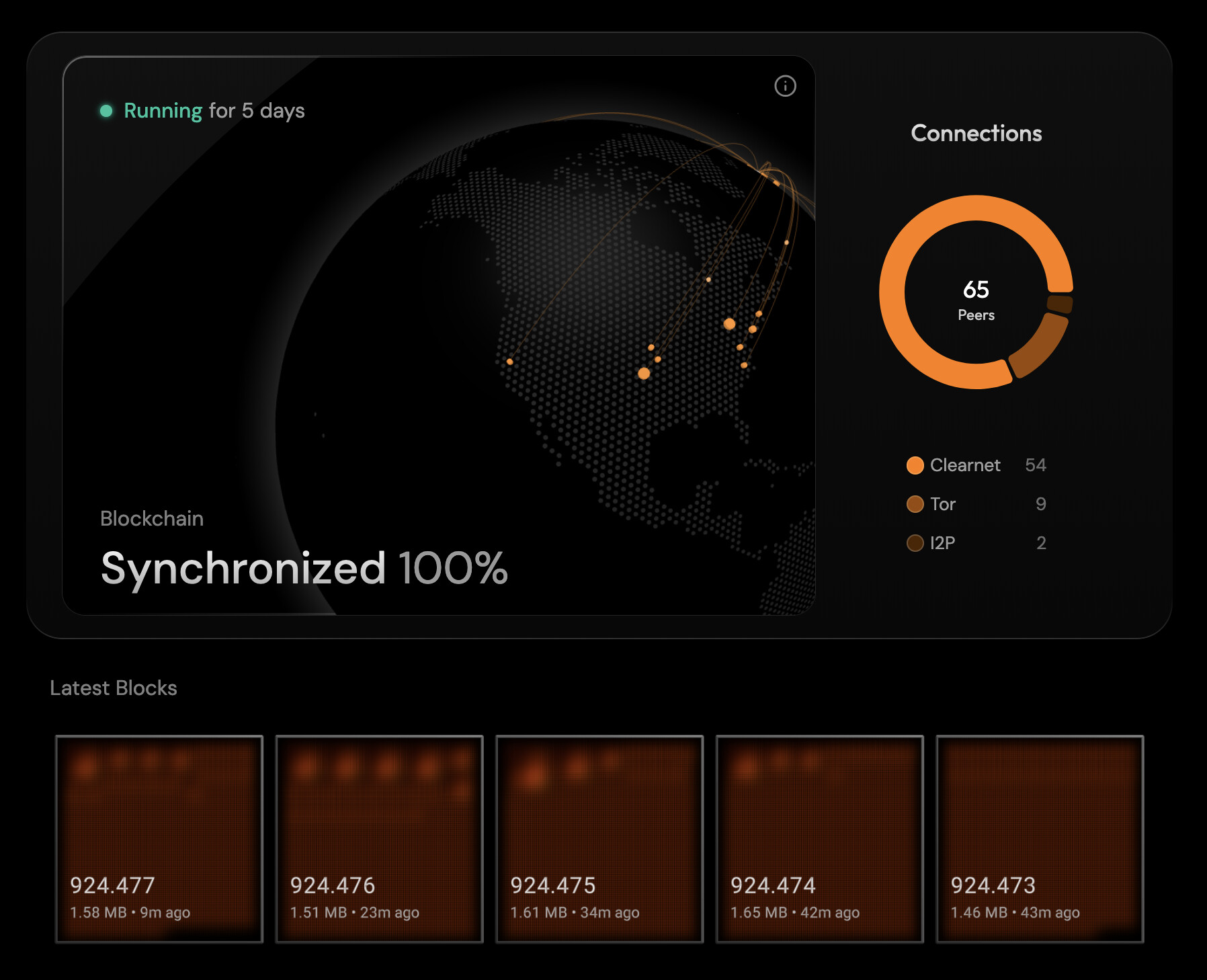Open block 924.473 from 43m ago
1207x980 pixels.
point(1040,839)
